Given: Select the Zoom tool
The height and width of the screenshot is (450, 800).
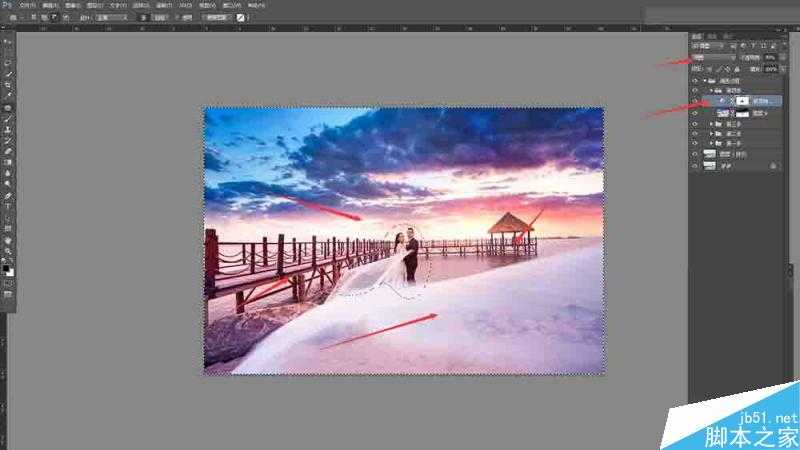Looking at the screenshot, I should click(x=8, y=251).
